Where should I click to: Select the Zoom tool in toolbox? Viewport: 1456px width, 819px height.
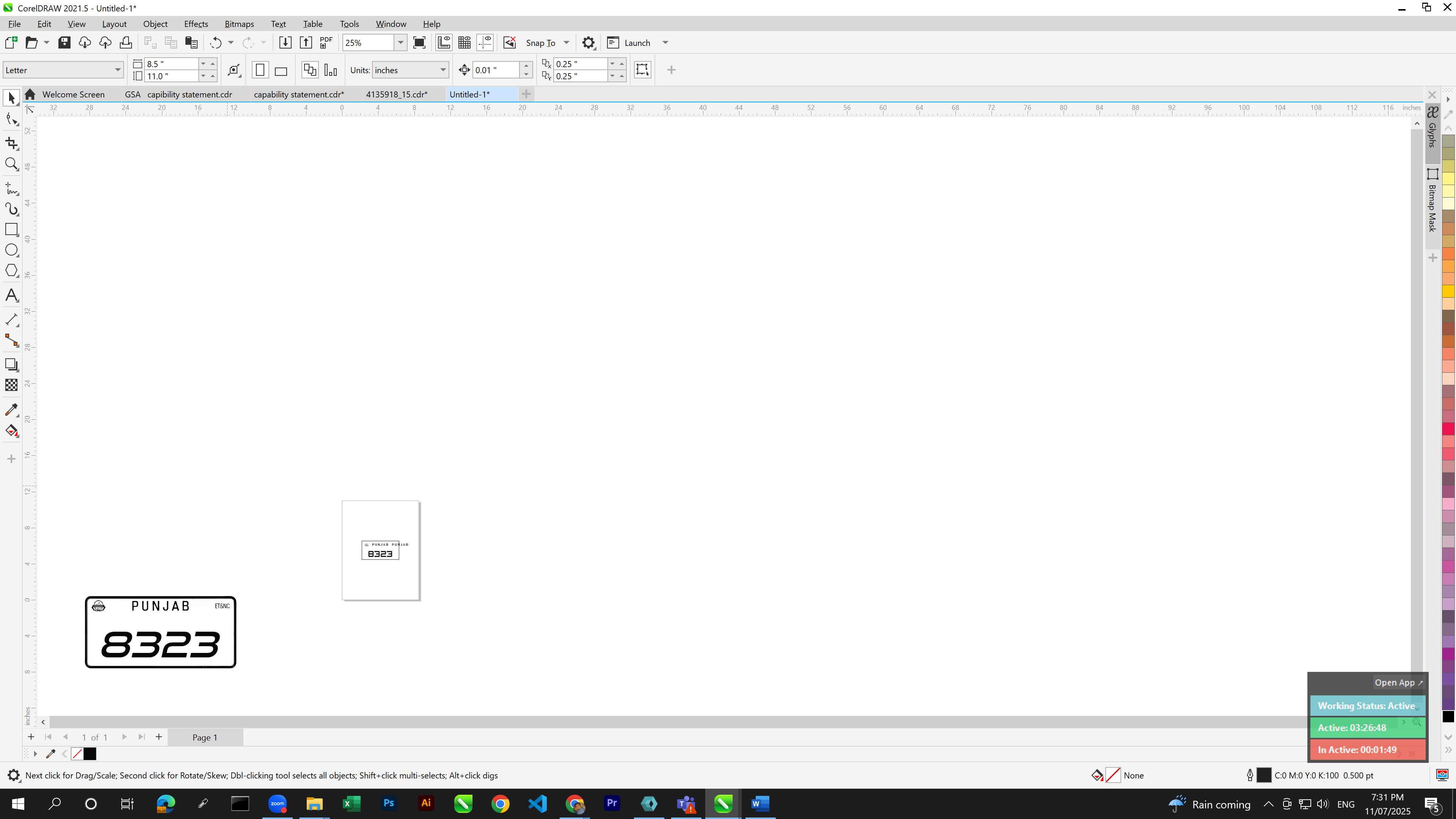coord(11,164)
